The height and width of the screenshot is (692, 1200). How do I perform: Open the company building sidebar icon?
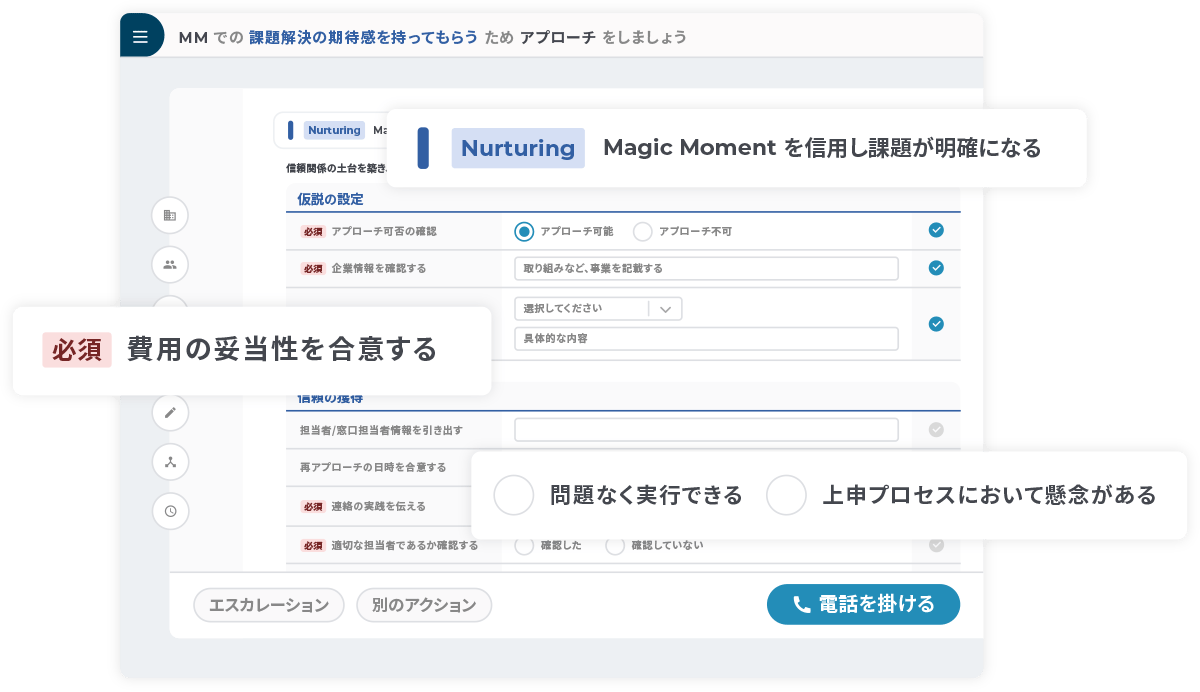point(170,215)
